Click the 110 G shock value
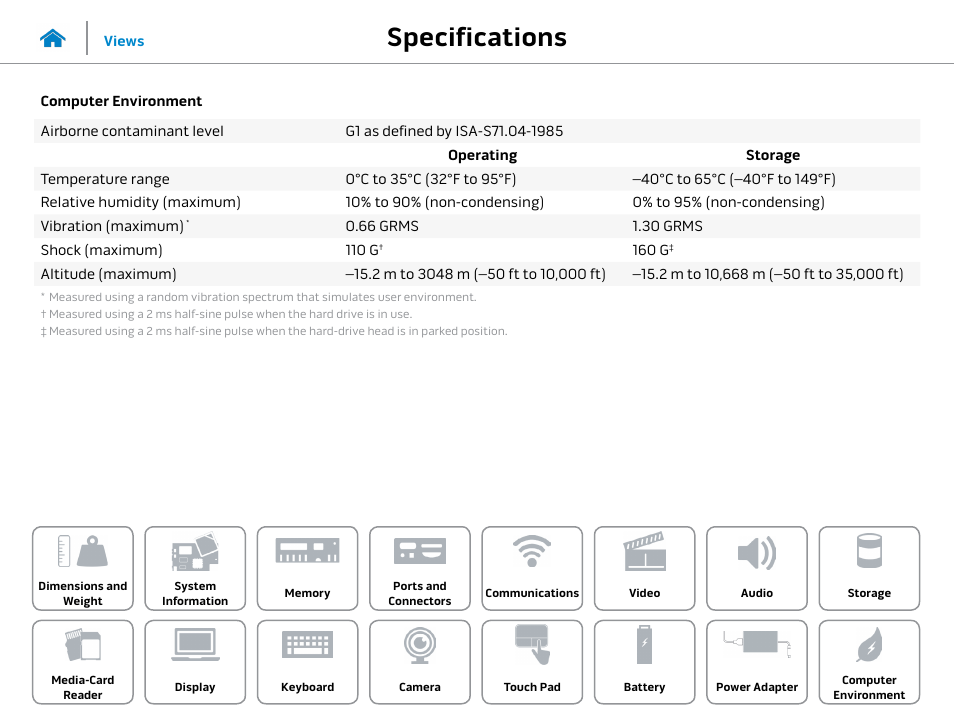 pos(364,250)
